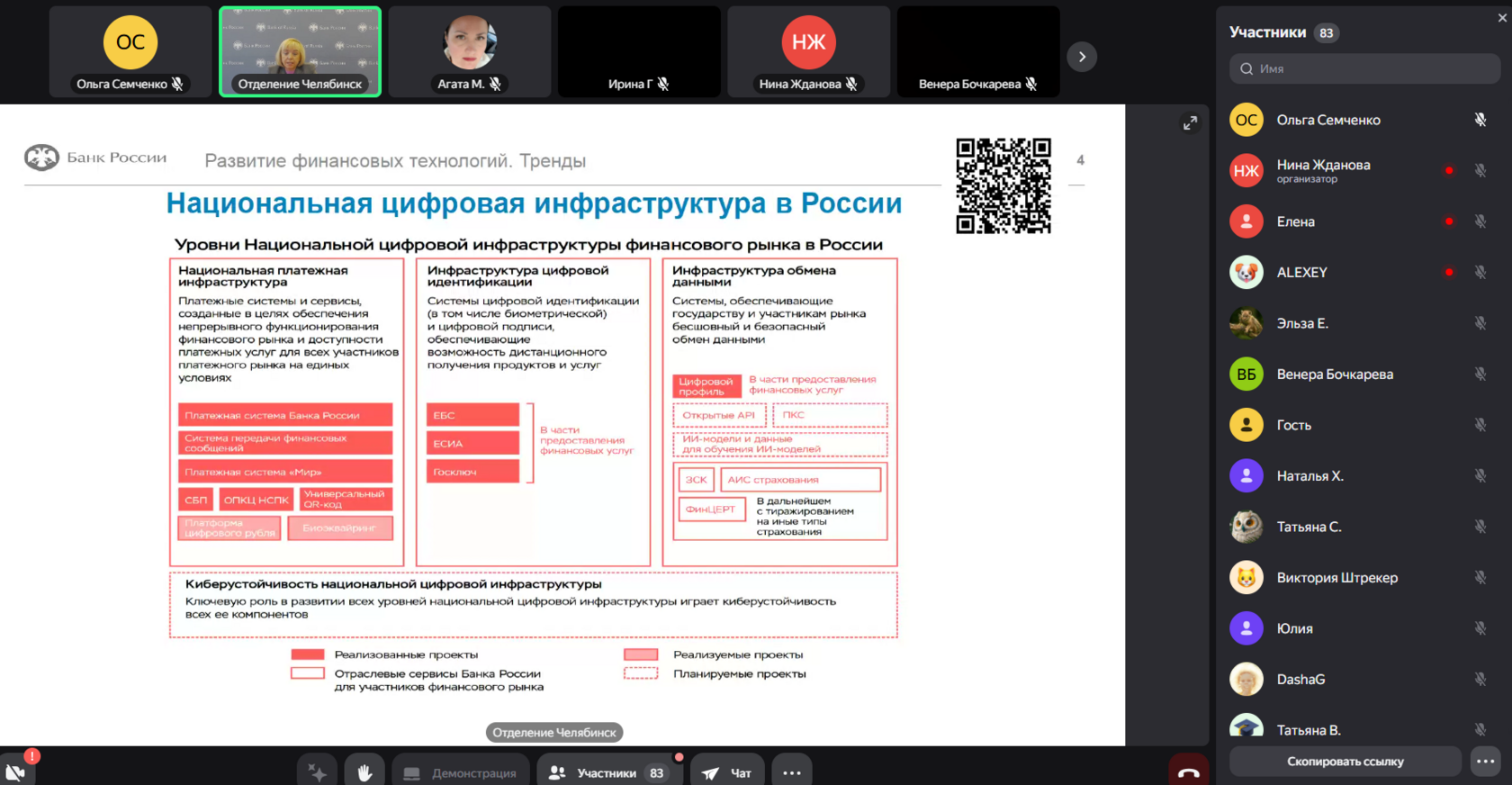1512x785 pixels.
Task: Click ОС avatar of Ольга Семченко in list
Action: click(1246, 120)
